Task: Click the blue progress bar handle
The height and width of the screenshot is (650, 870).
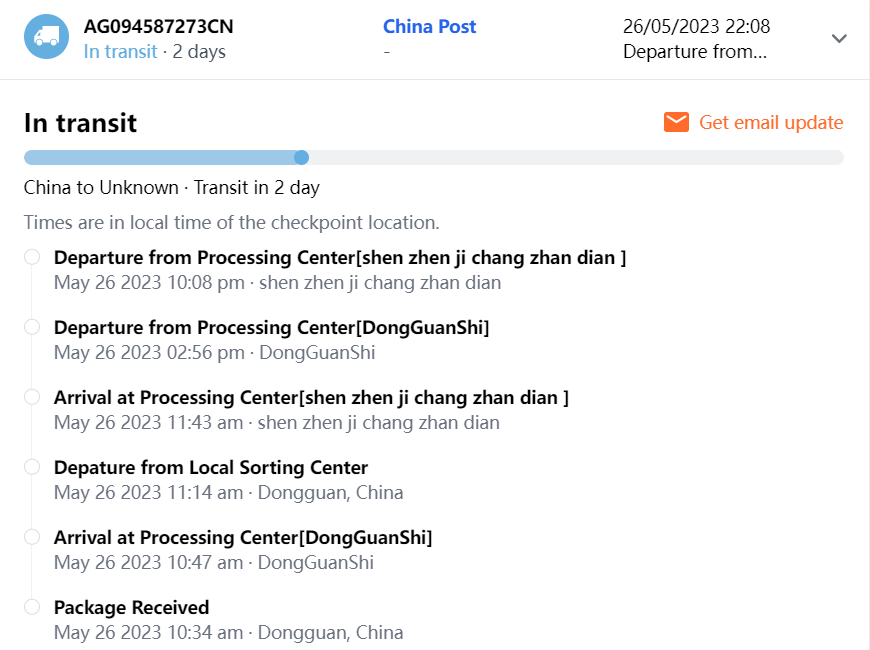Action: tap(301, 157)
